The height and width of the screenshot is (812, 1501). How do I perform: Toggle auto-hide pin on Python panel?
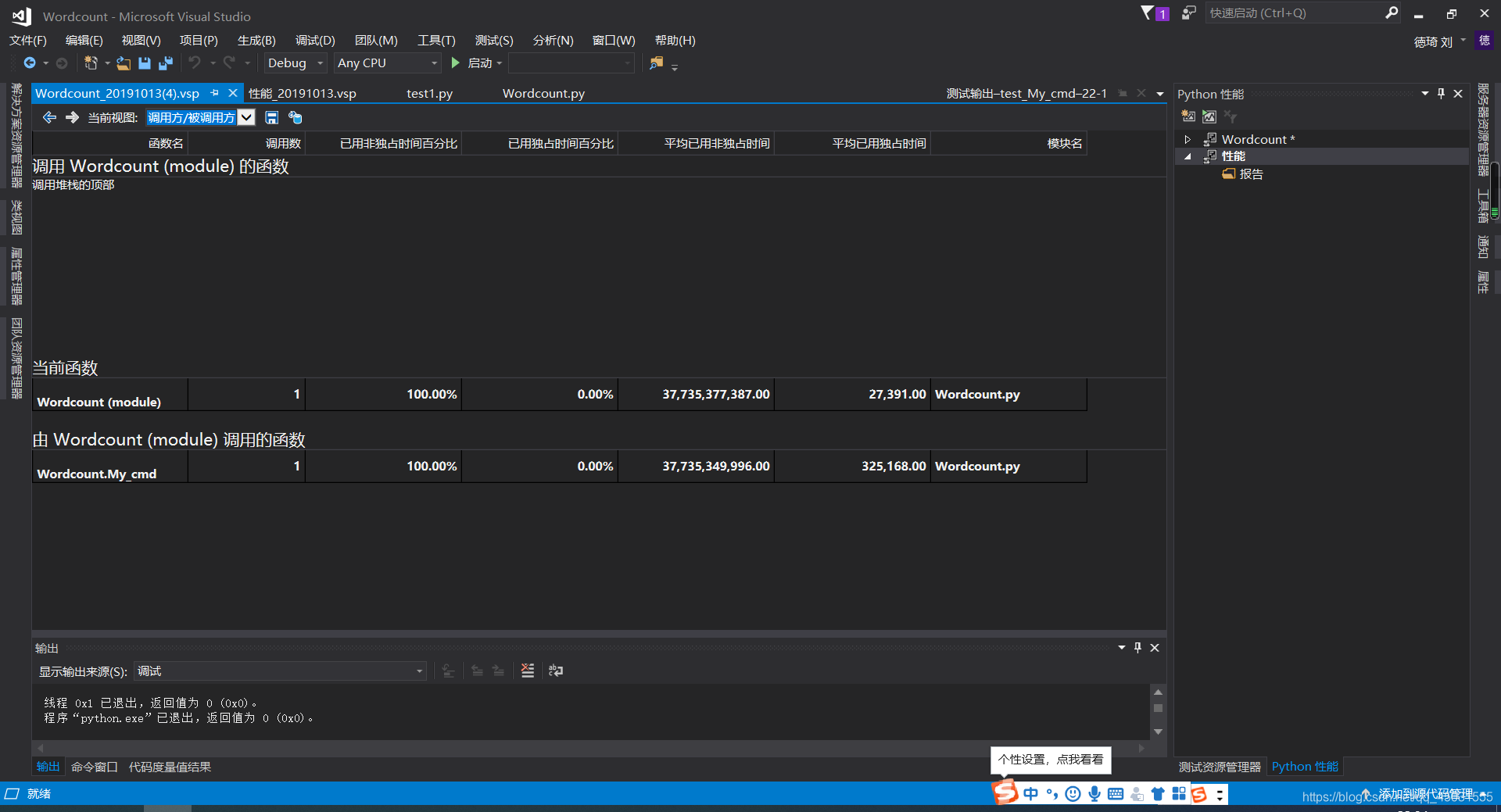click(1441, 93)
